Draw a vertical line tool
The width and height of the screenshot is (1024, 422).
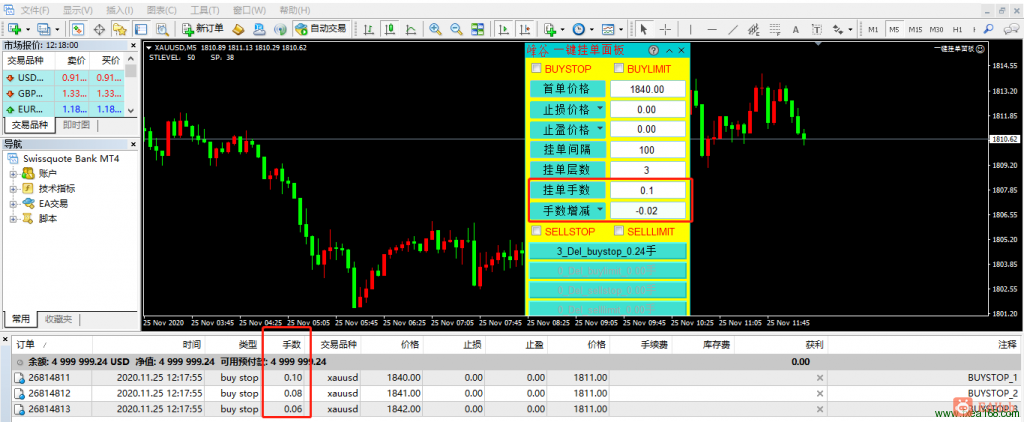[690, 29]
